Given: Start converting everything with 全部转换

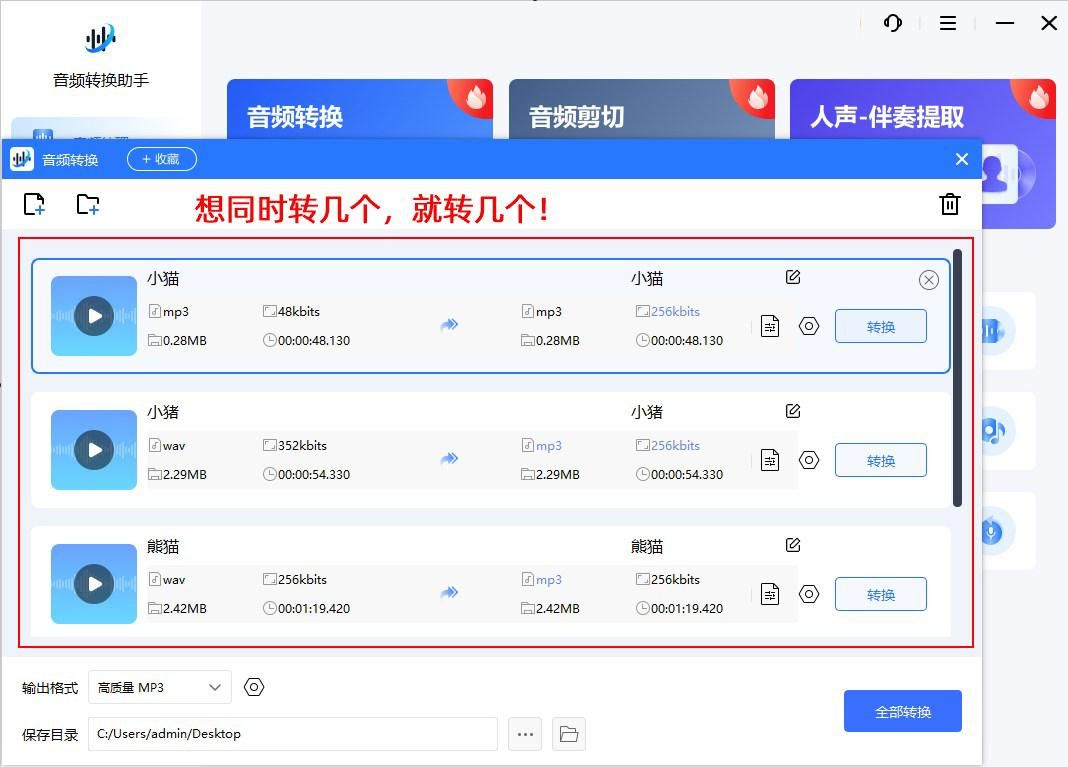Looking at the screenshot, I should (x=902, y=711).
